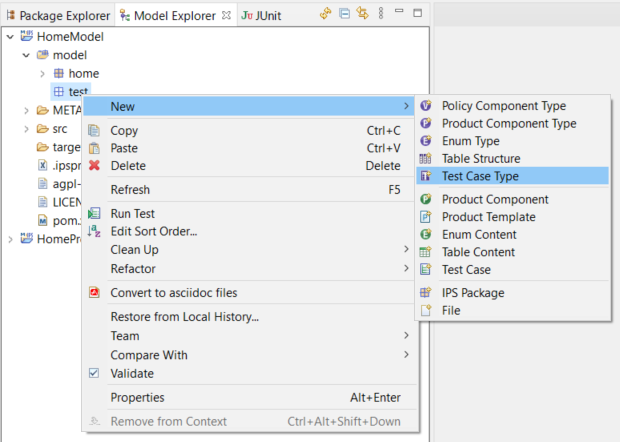Click the red Delete icon

(x=95, y=166)
